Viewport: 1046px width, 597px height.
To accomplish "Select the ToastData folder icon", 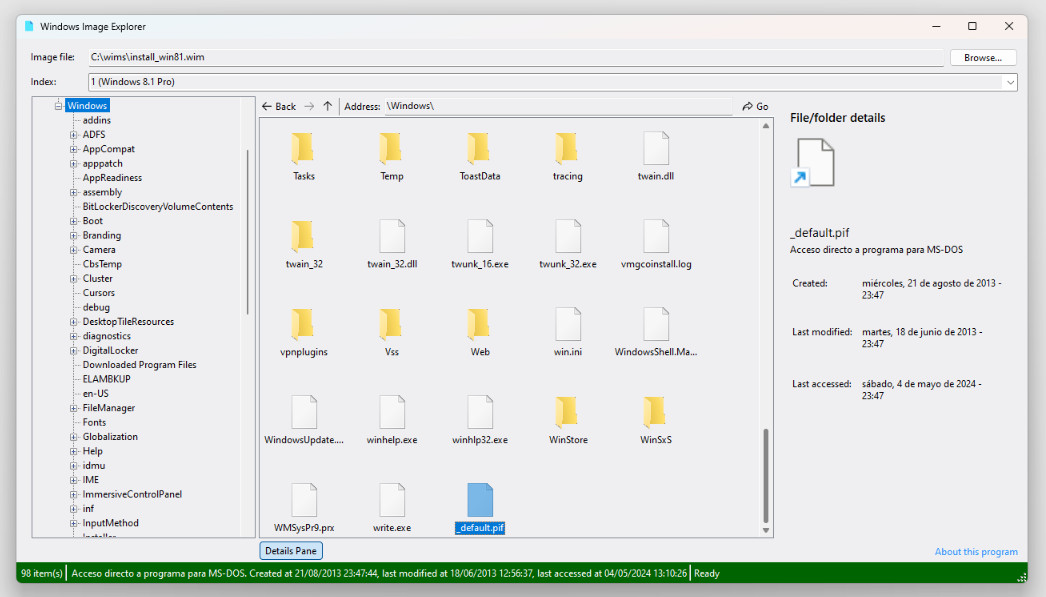I will pyautogui.click(x=479, y=147).
